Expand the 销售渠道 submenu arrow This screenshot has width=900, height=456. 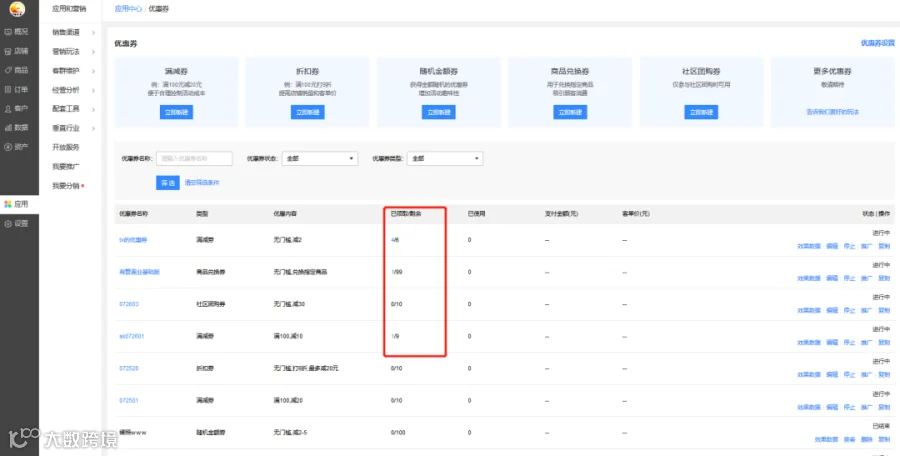click(x=93, y=33)
